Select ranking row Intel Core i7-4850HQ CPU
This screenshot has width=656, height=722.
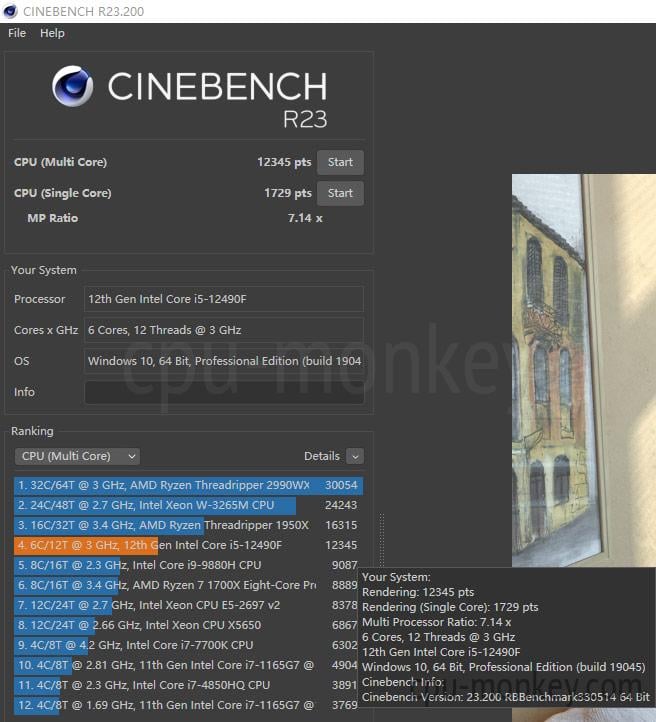click(x=188, y=685)
